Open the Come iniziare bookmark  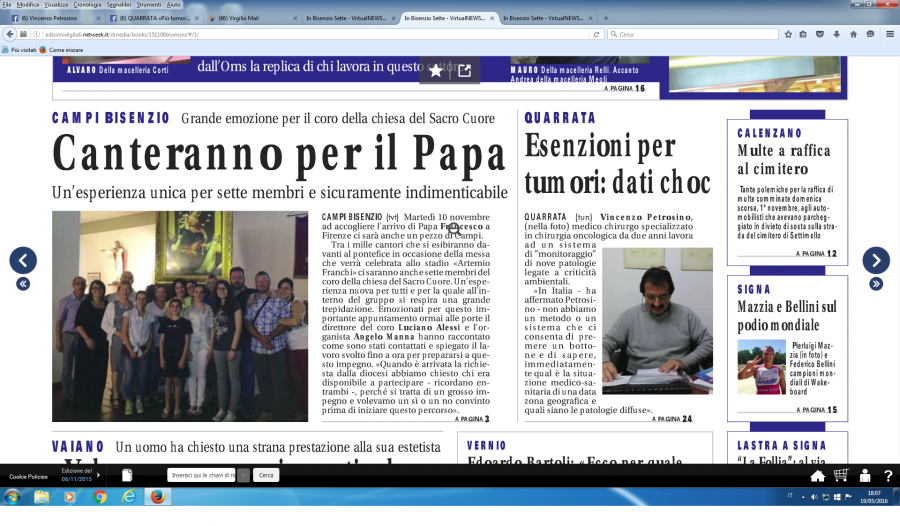(x=61, y=50)
